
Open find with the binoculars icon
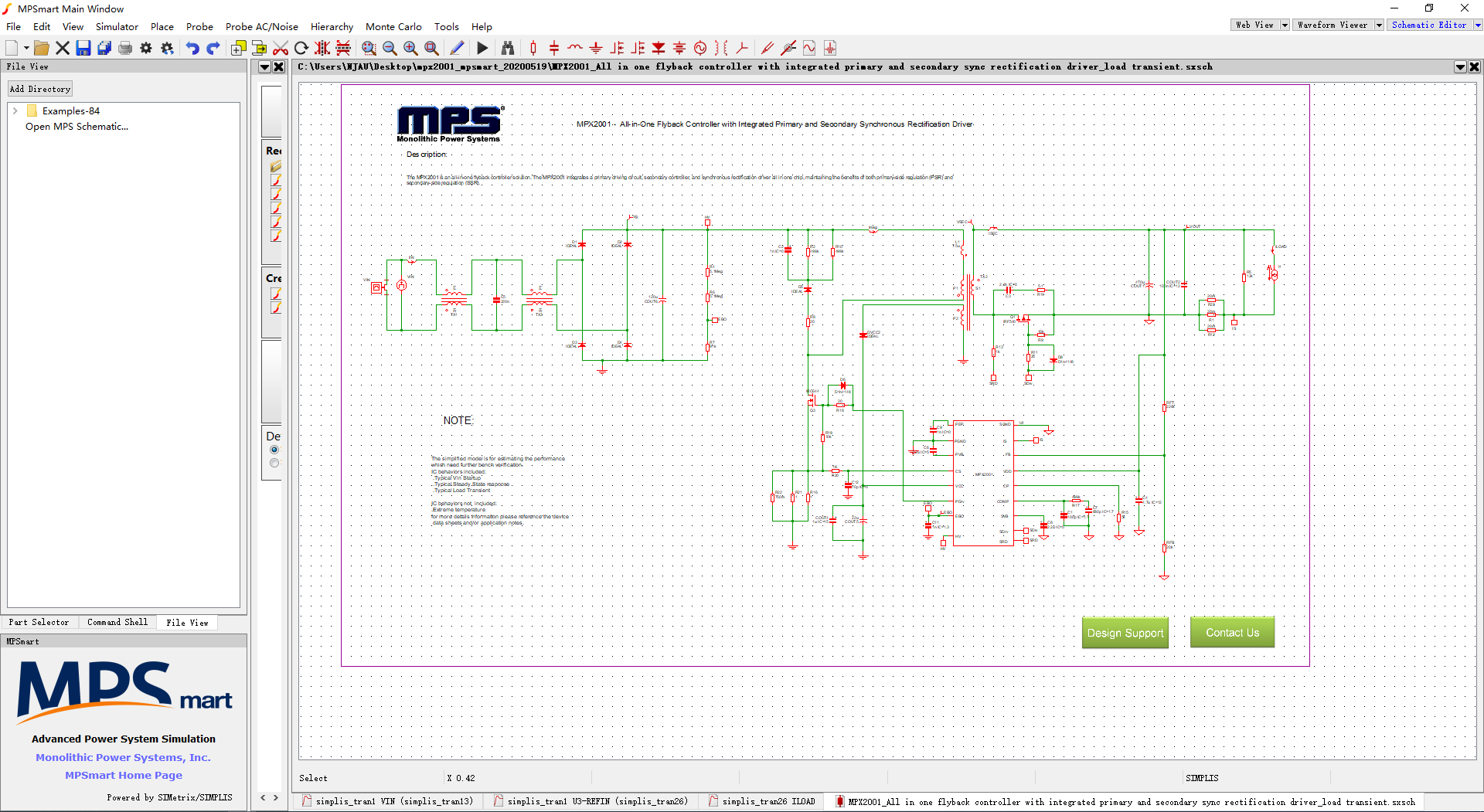coord(508,48)
